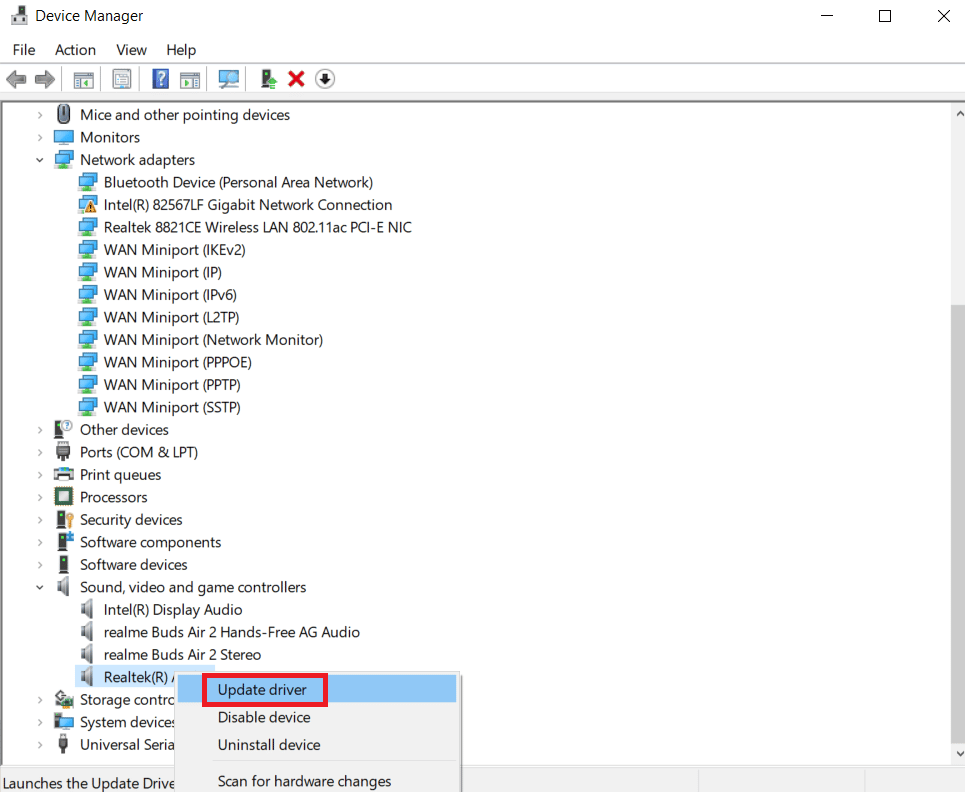Open the Action menu
Viewport: 965px width, 792px height.
coord(75,50)
